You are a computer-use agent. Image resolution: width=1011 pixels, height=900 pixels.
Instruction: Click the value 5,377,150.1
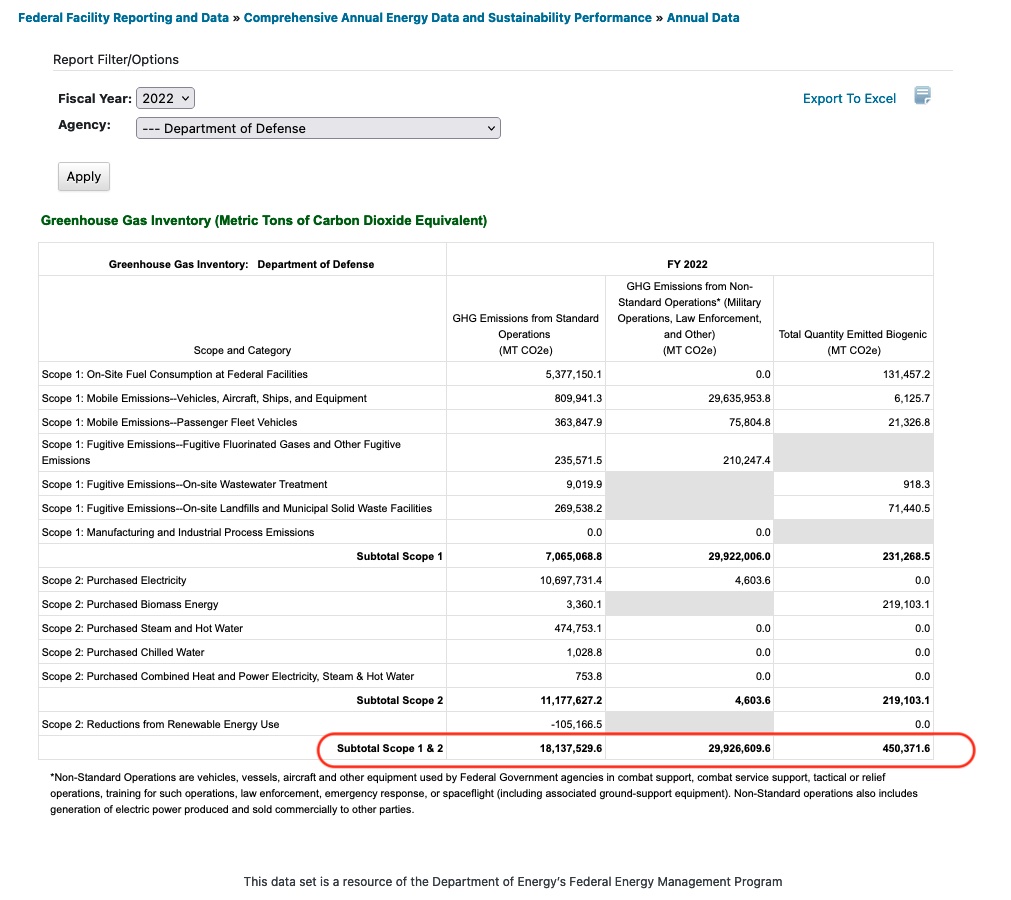[573, 375]
